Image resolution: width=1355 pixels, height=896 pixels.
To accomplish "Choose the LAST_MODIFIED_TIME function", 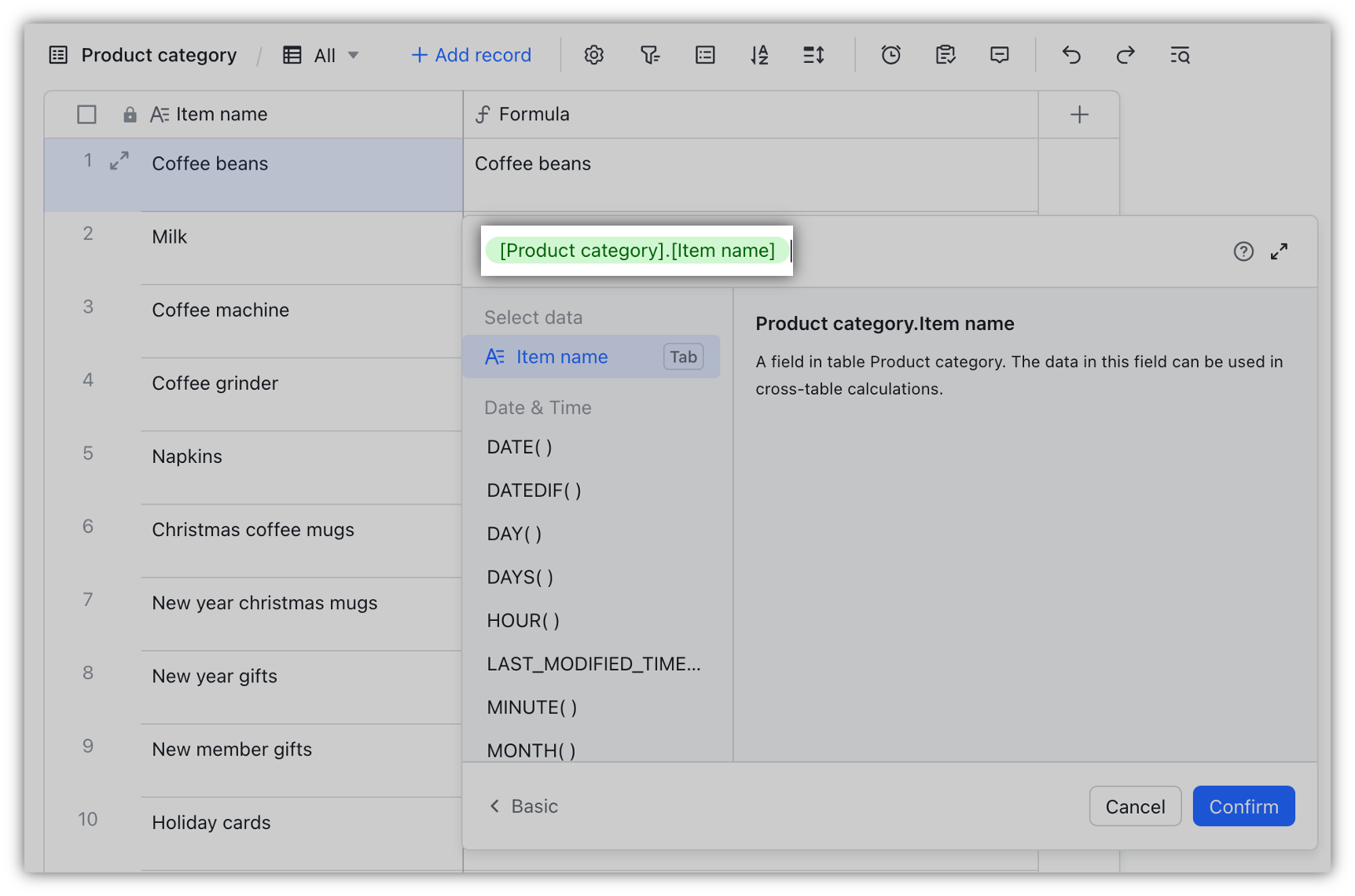I will coord(593,664).
